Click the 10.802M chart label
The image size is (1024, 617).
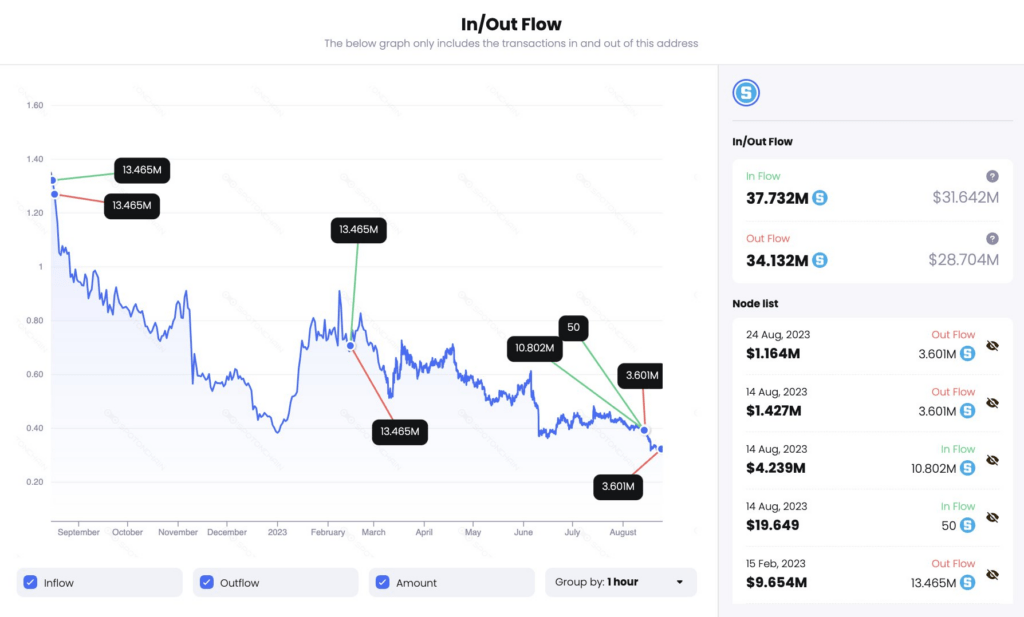pyautogui.click(x=534, y=349)
